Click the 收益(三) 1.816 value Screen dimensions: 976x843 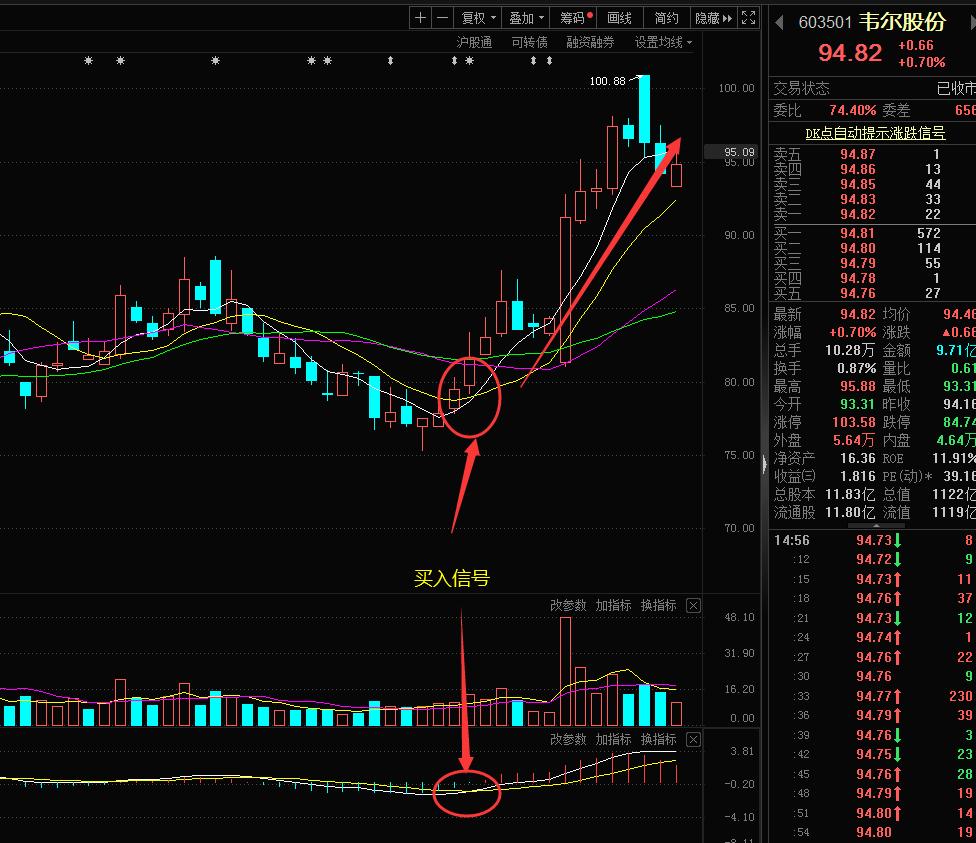coord(858,476)
